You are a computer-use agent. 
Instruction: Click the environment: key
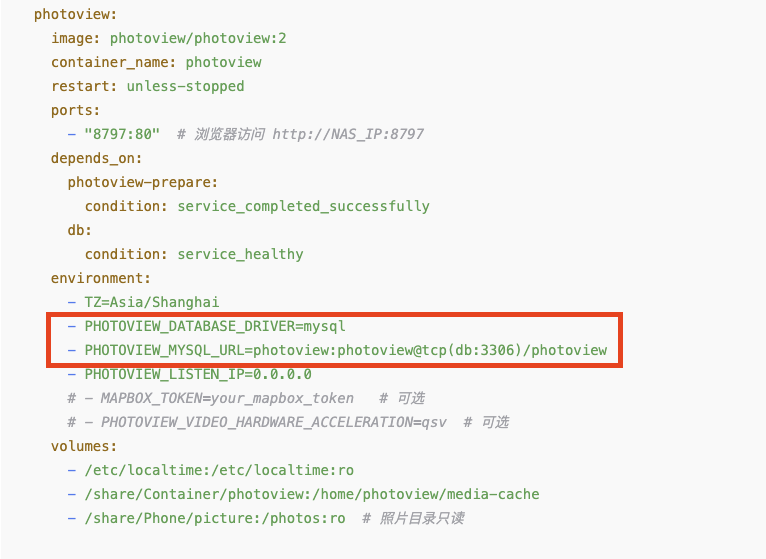point(100,278)
